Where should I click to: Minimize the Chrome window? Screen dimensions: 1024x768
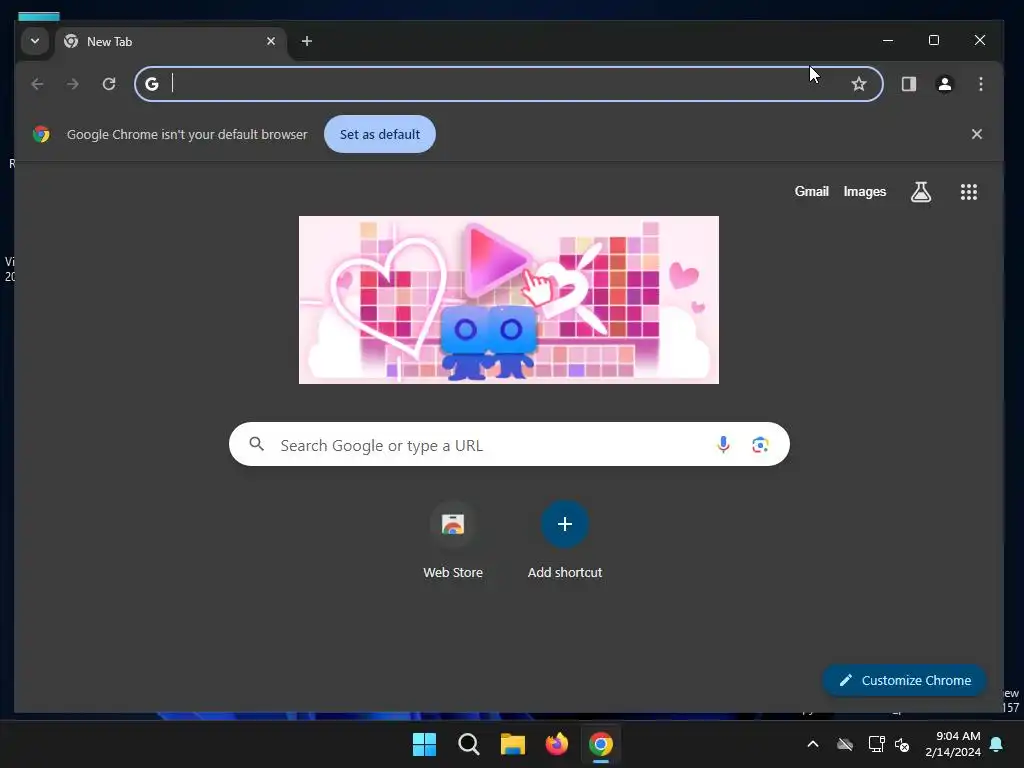pyautogui.click(x=888, y=40)
